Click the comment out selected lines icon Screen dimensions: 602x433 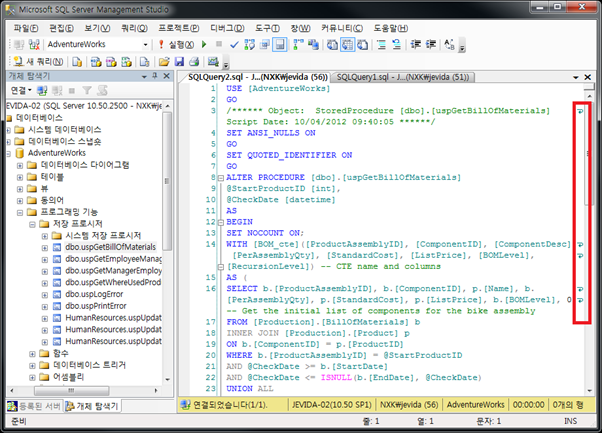(x=381, y=45)
